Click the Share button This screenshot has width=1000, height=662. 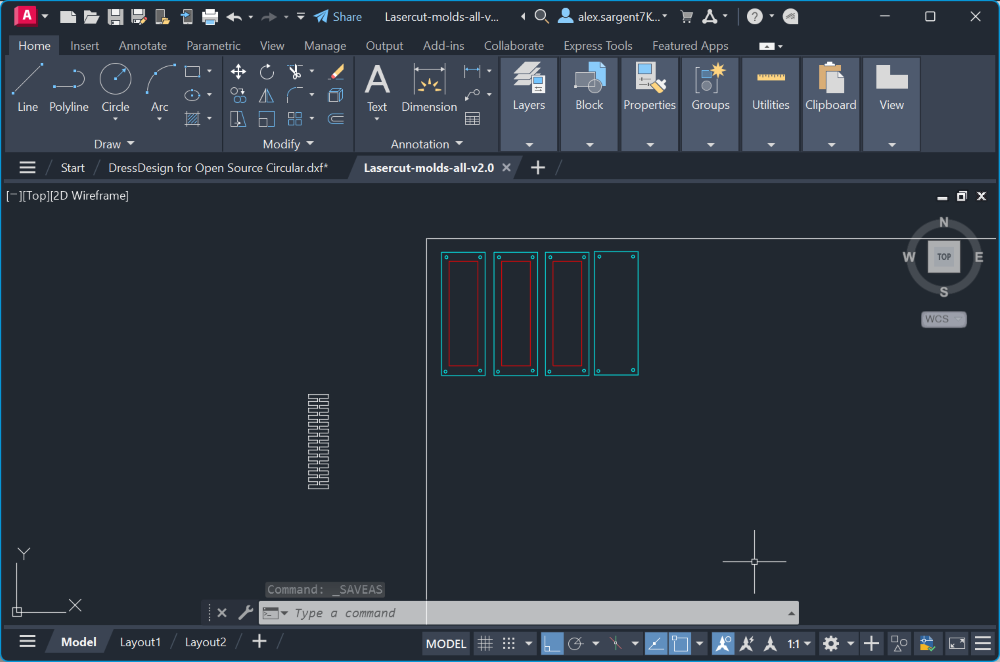click(x=338, y=17)
